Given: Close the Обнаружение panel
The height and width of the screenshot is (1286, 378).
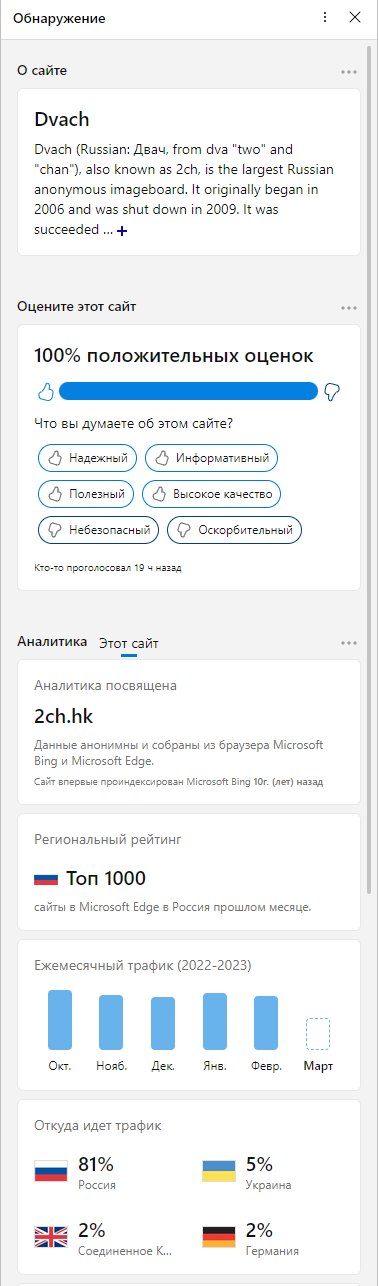Looking at the screenshot, I should 354,17.
